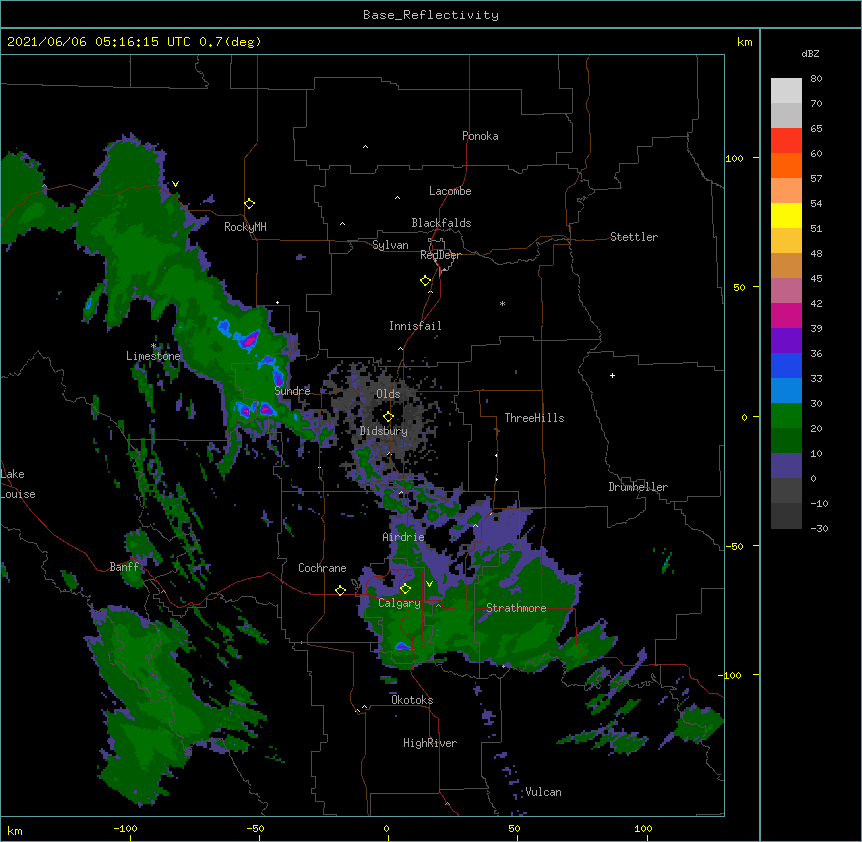Select the Vulcan label

point(543,792)
